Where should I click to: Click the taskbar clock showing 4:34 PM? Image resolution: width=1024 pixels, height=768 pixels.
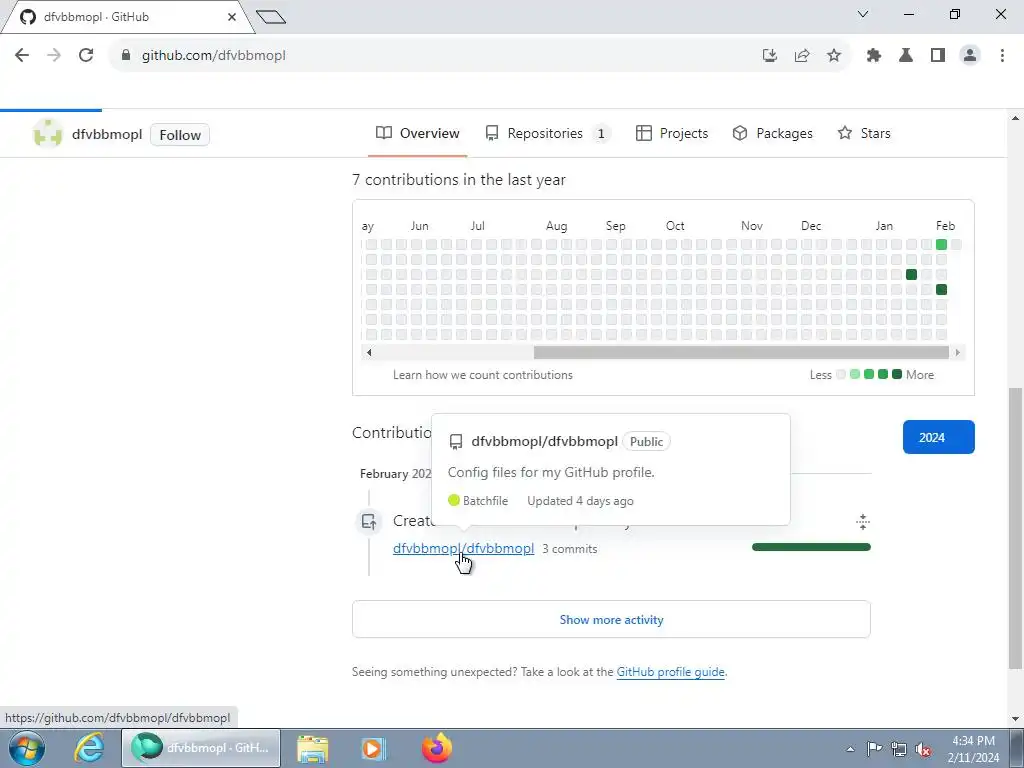point(973,749)
